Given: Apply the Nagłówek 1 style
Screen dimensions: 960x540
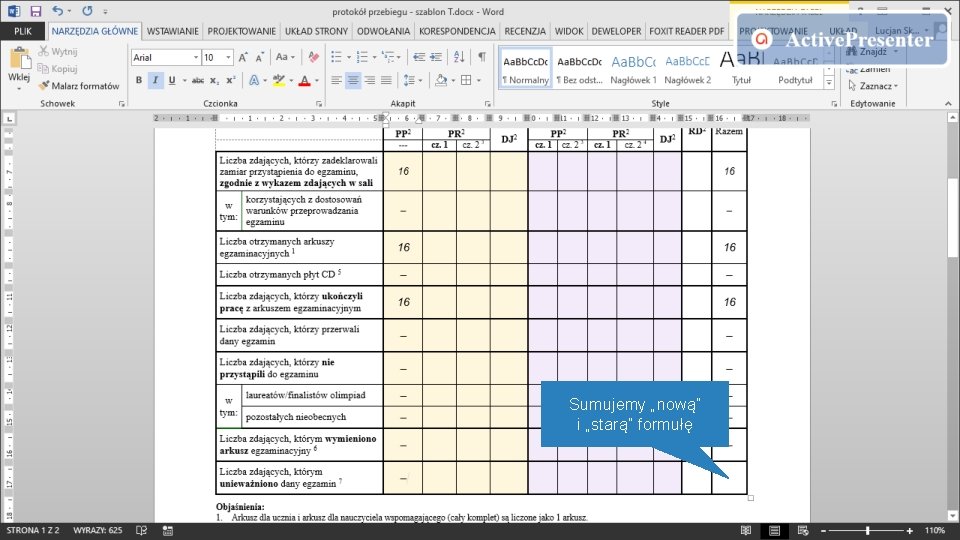Looking at the screenshot, I should click(x=633, y=69).
